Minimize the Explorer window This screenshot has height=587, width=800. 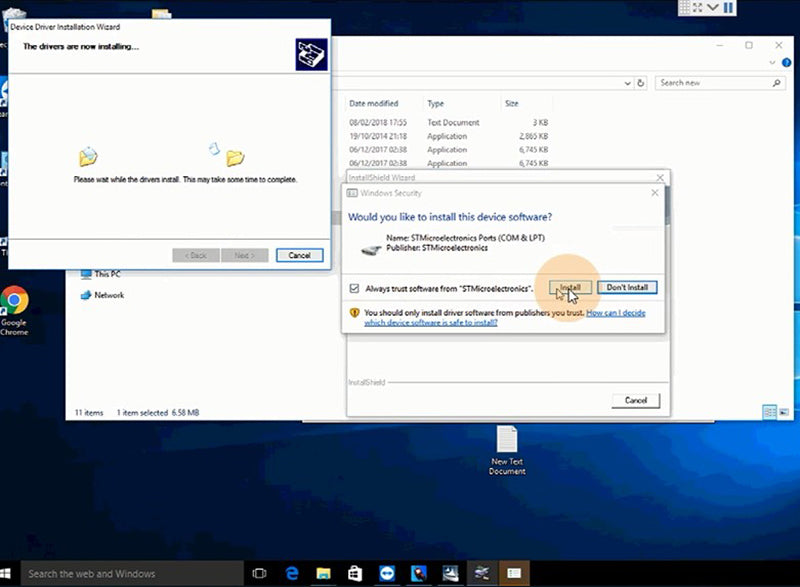click(x=720, y=45)
